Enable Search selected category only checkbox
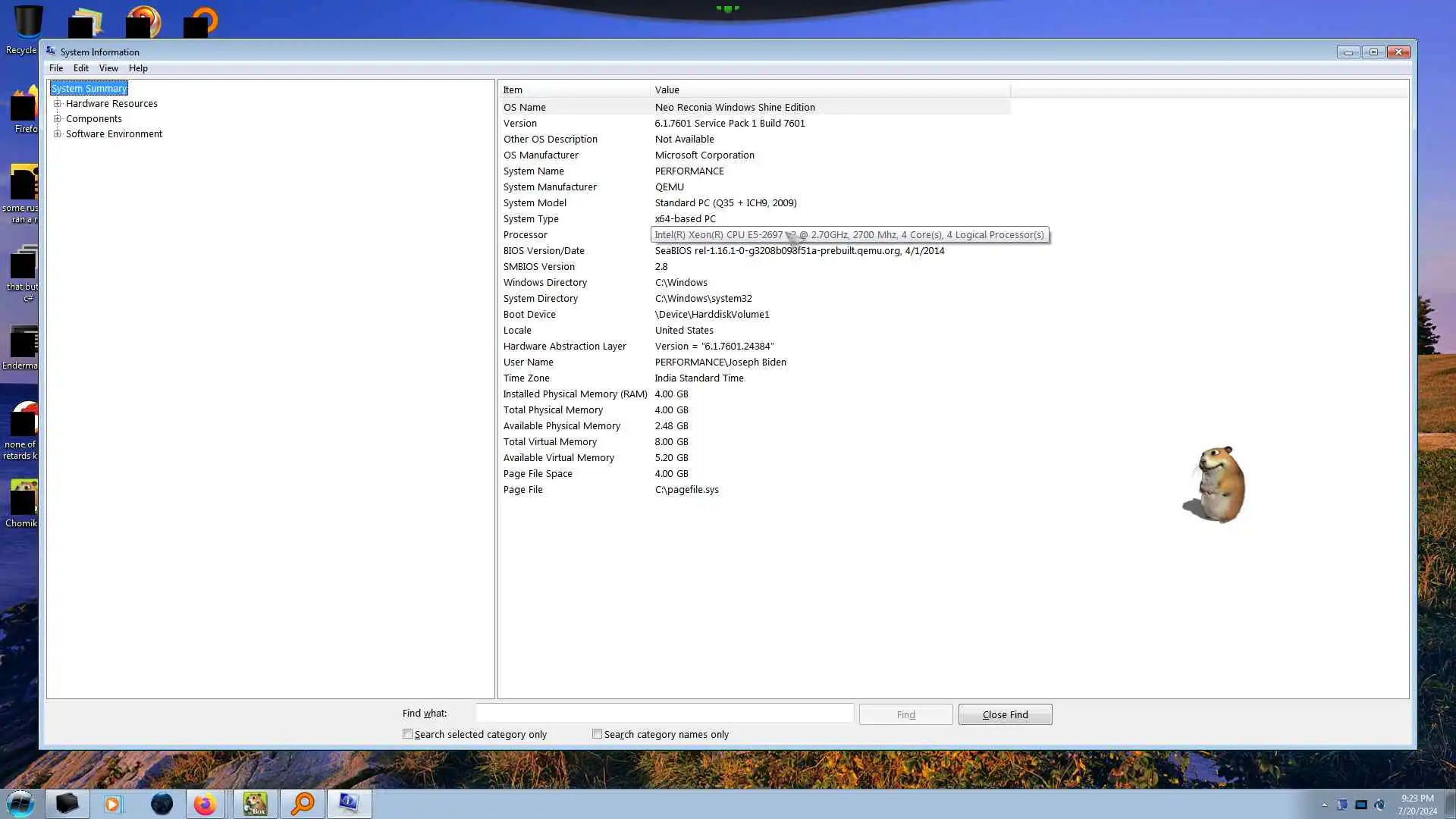This screenshot has width=1456, height=819. click(408, 734)
